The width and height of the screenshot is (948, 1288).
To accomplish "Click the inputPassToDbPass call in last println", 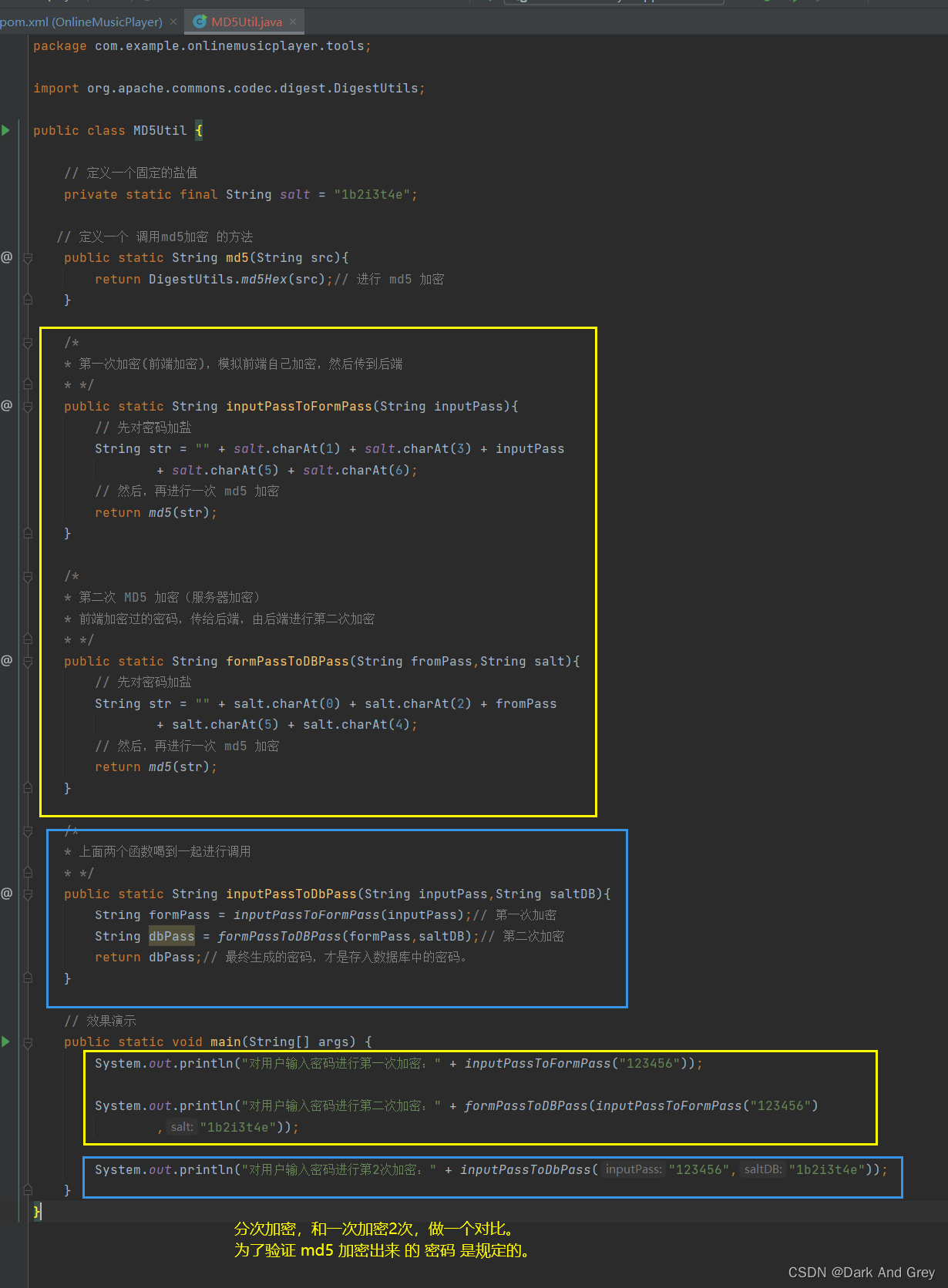I will [526, 1170].
